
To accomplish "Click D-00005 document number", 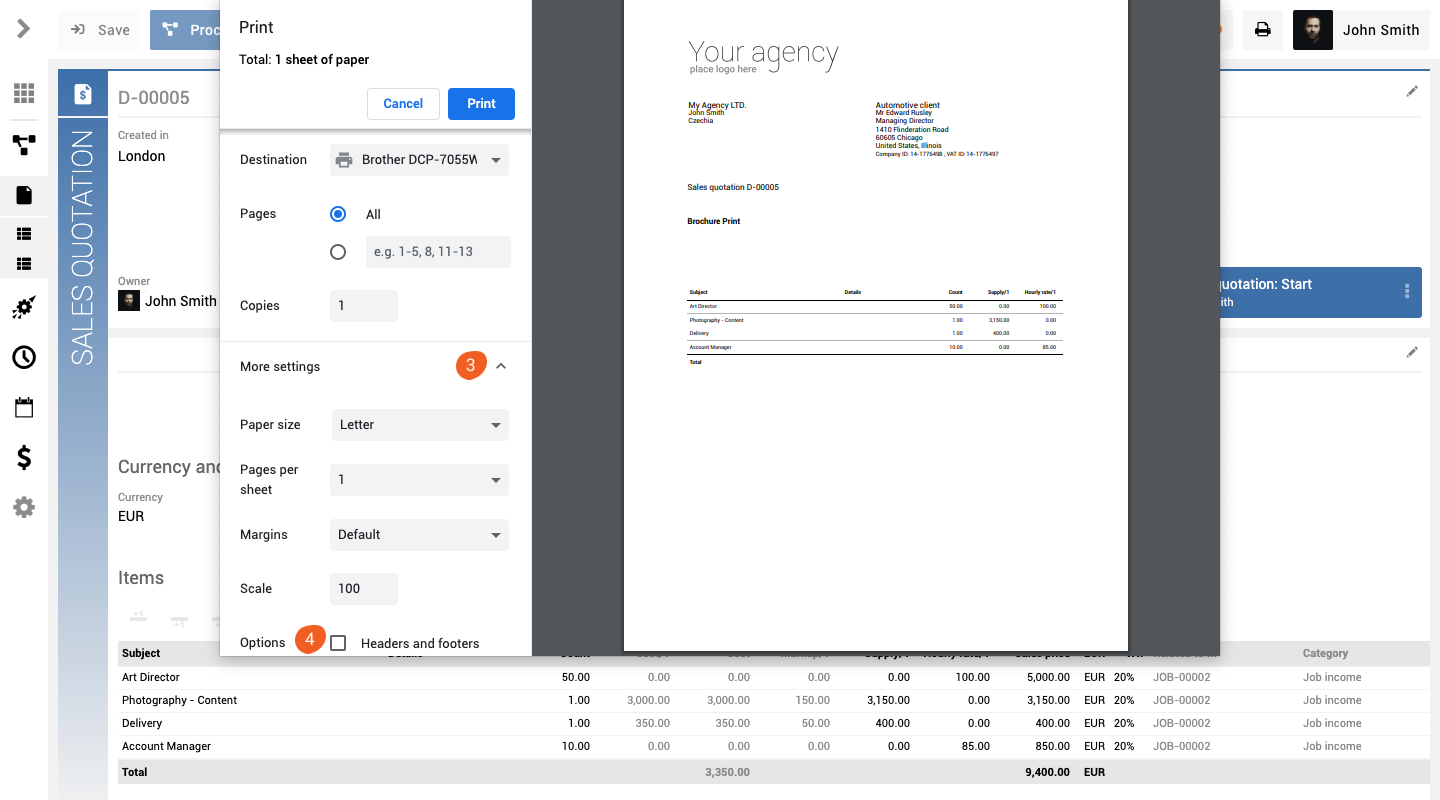I will pos(154,97).
